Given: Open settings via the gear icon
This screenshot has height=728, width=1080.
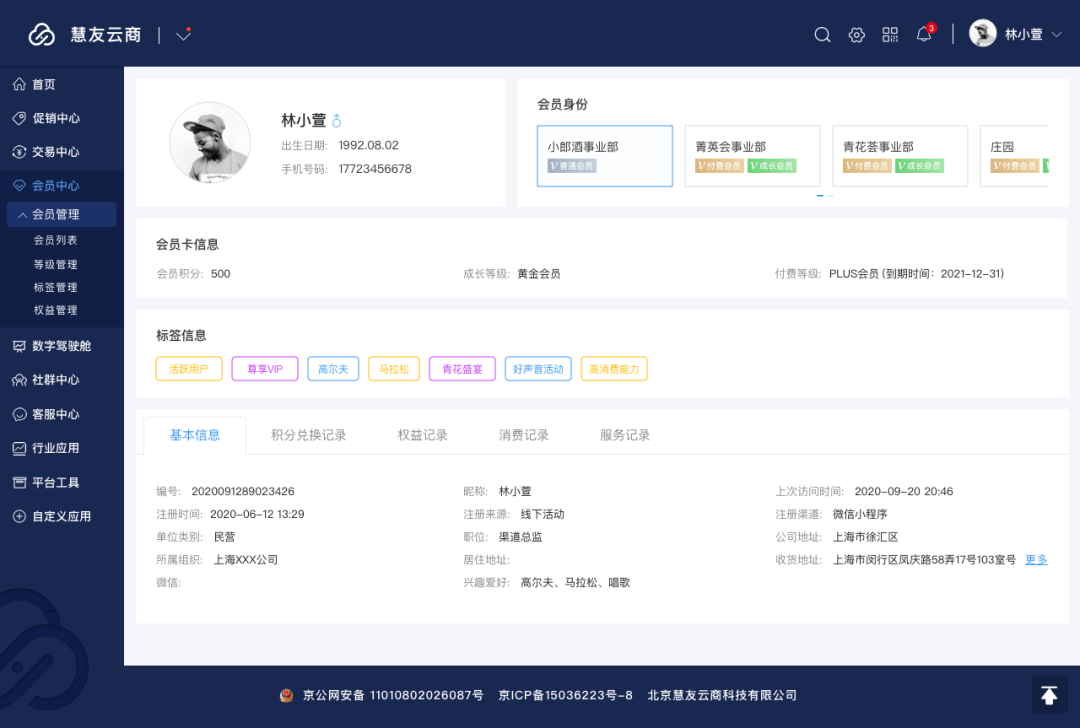Looking at the screenshot, I should coord(856,34).
